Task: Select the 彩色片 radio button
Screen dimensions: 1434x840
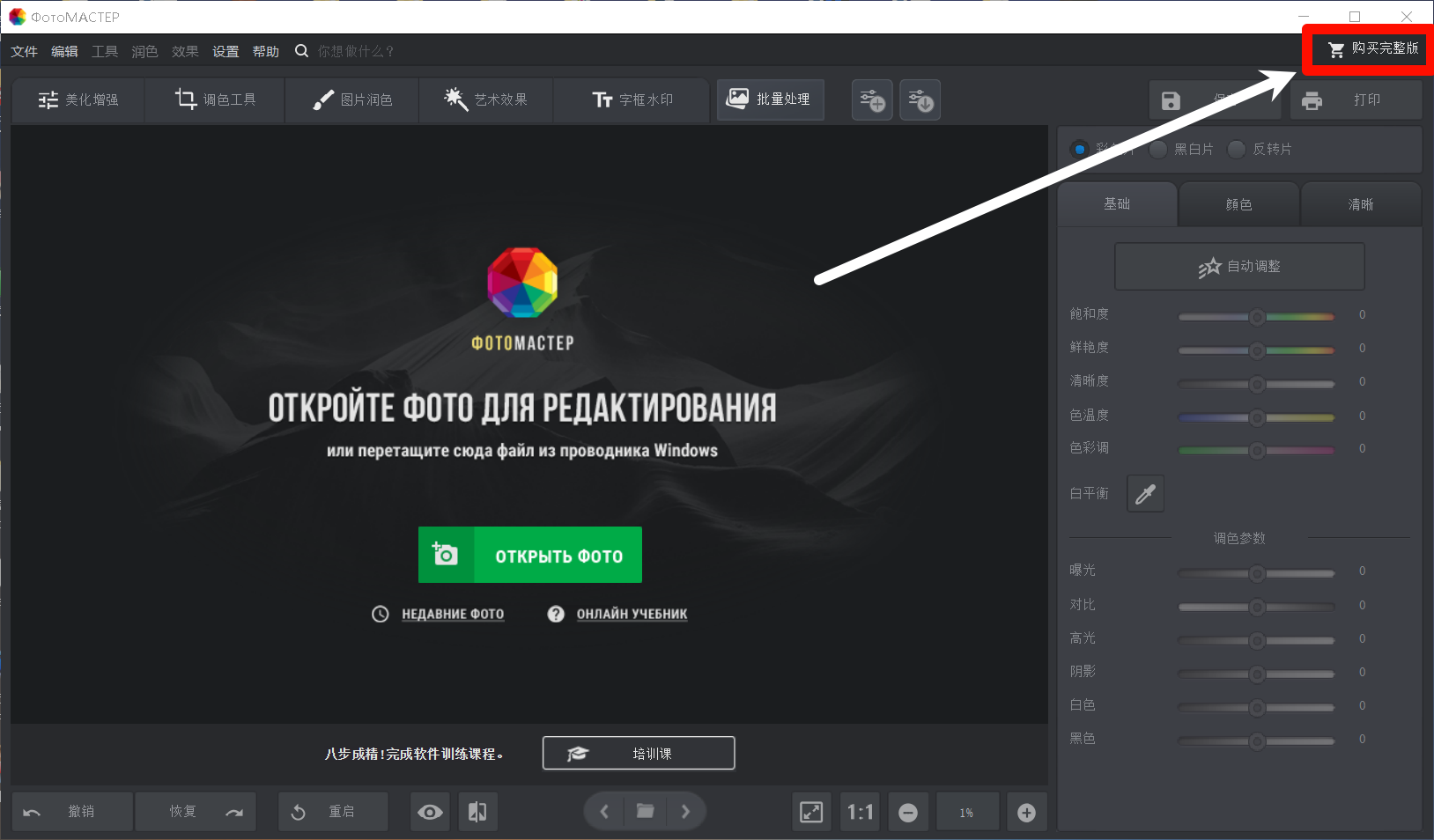Action: (1079, 149)
